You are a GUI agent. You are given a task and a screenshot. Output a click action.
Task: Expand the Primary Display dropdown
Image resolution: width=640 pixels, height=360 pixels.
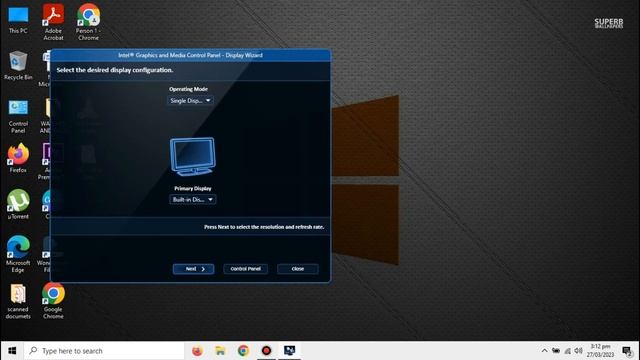[193, 200]
